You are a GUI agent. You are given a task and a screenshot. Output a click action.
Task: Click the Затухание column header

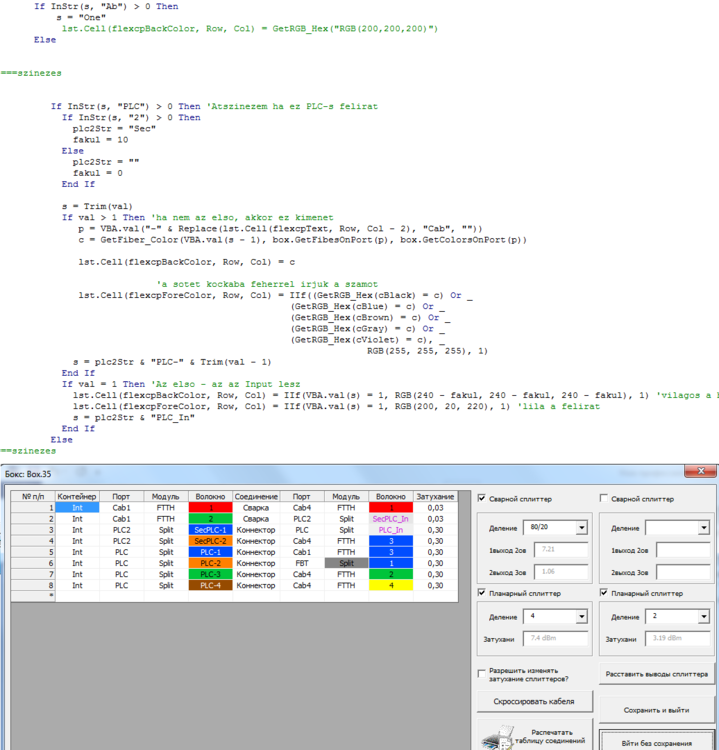(435, 496)
